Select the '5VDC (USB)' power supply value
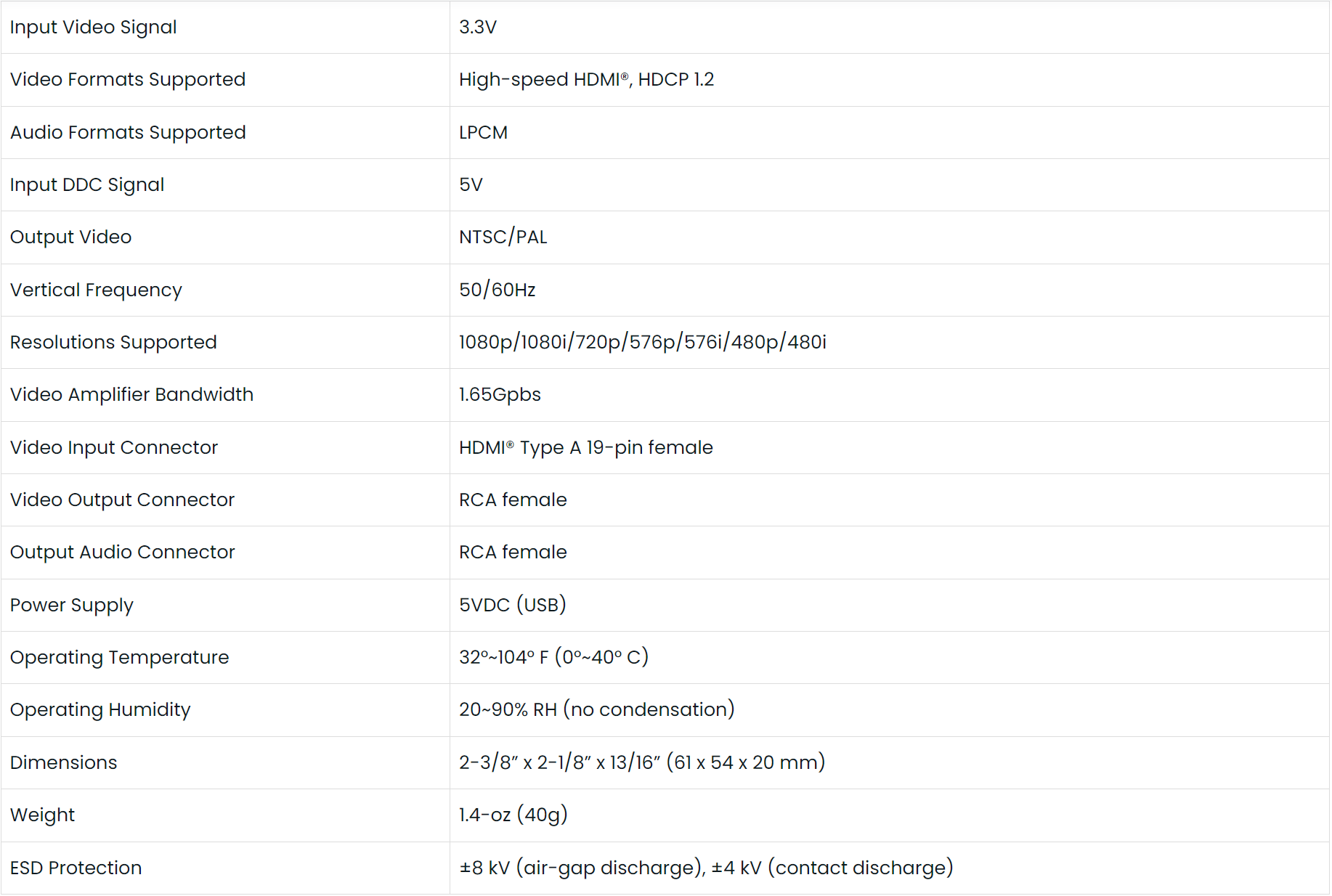This screenshot has width=1332, height=896. [x=512, y=605]
